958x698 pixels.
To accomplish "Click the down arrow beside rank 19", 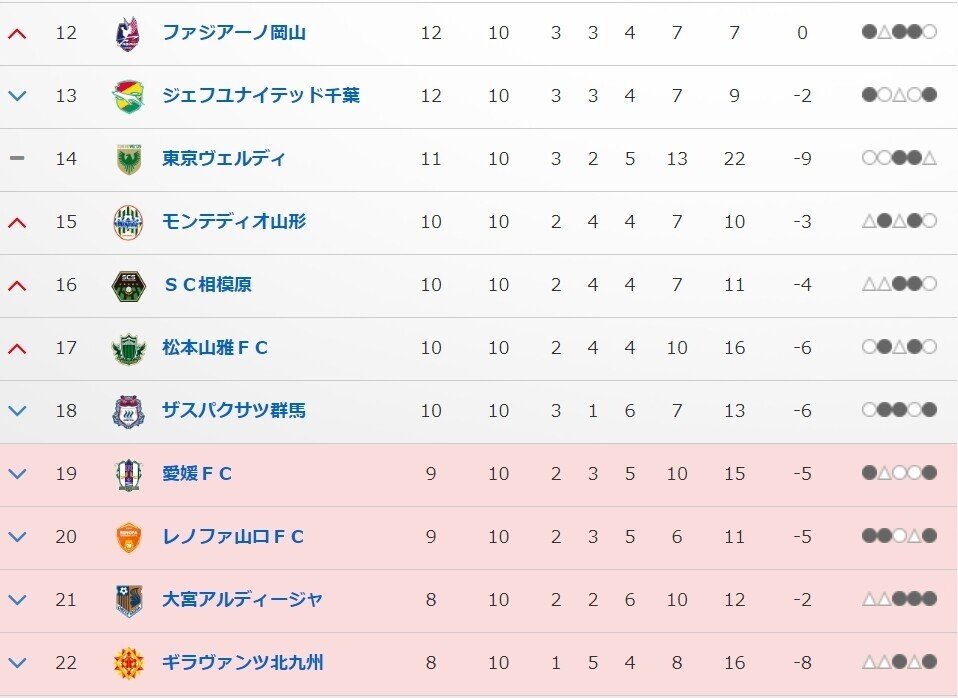I will point(16,474).
